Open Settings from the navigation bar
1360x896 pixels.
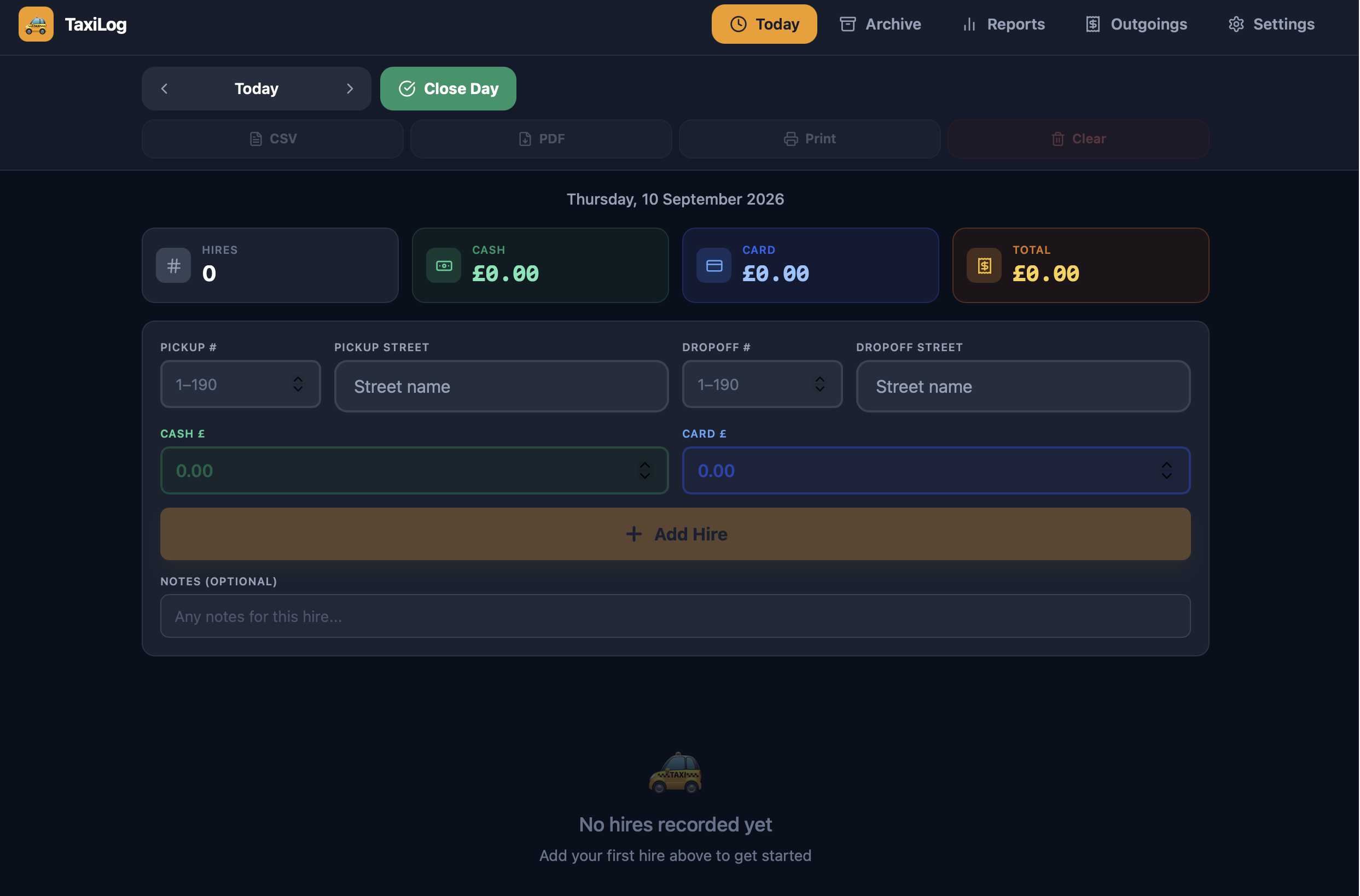(x=1272, y=24)
